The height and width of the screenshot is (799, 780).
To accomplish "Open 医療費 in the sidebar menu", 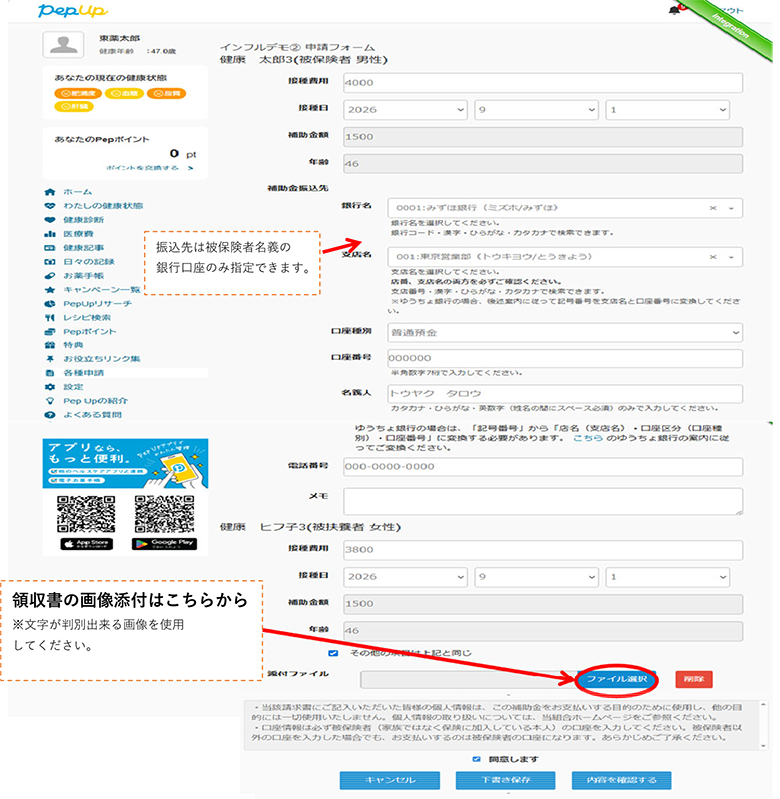I will tap(78, 234).
